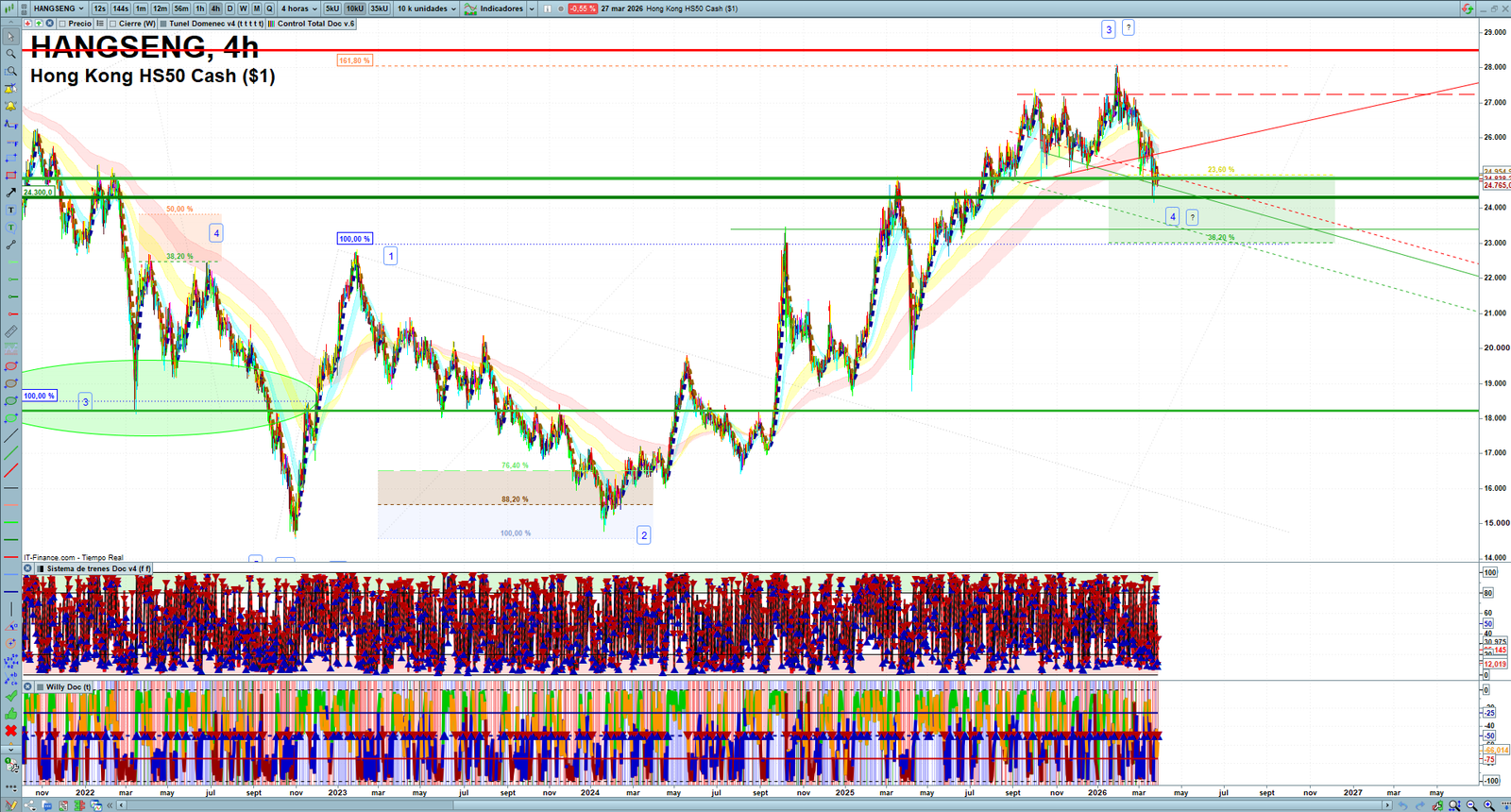Screen dimensions: 1511x812
Task: Switch timeframe to 1m
Action: click(141, 8)
